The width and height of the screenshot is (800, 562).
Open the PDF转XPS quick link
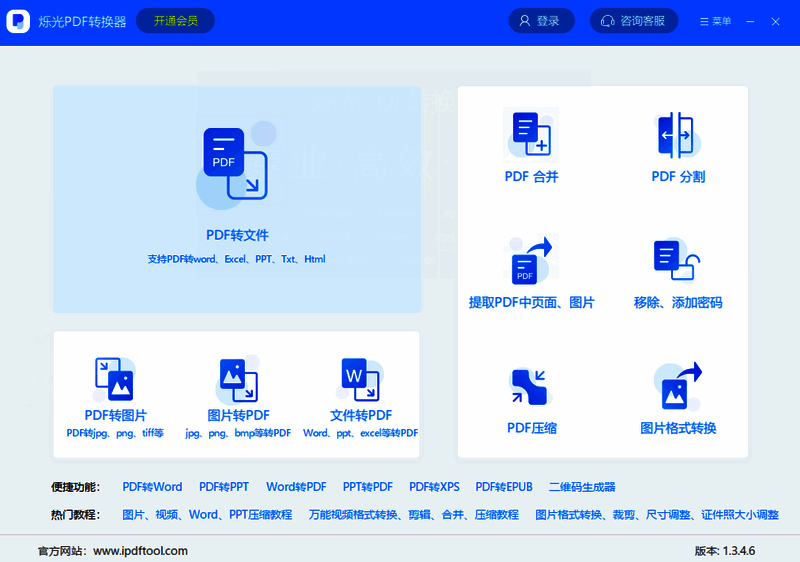434,487
